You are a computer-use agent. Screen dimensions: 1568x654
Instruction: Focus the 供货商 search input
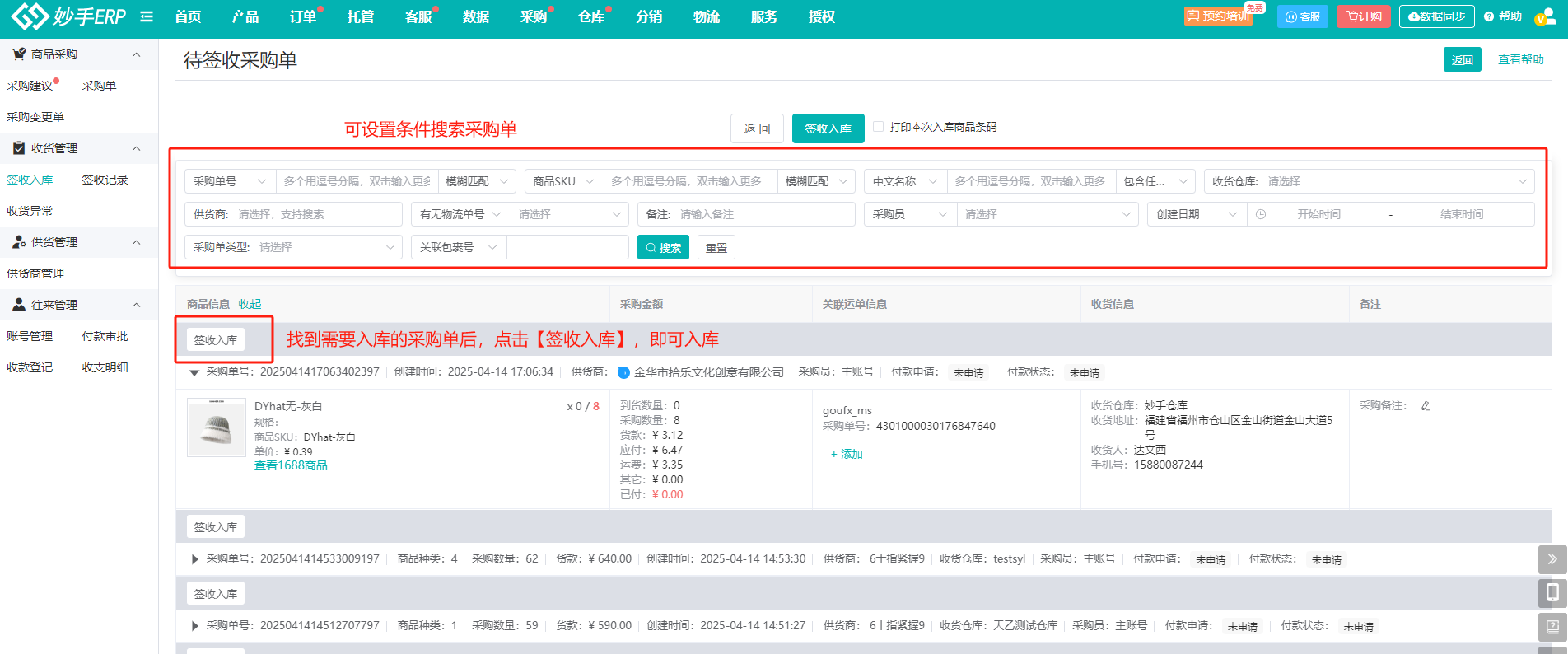294,214
